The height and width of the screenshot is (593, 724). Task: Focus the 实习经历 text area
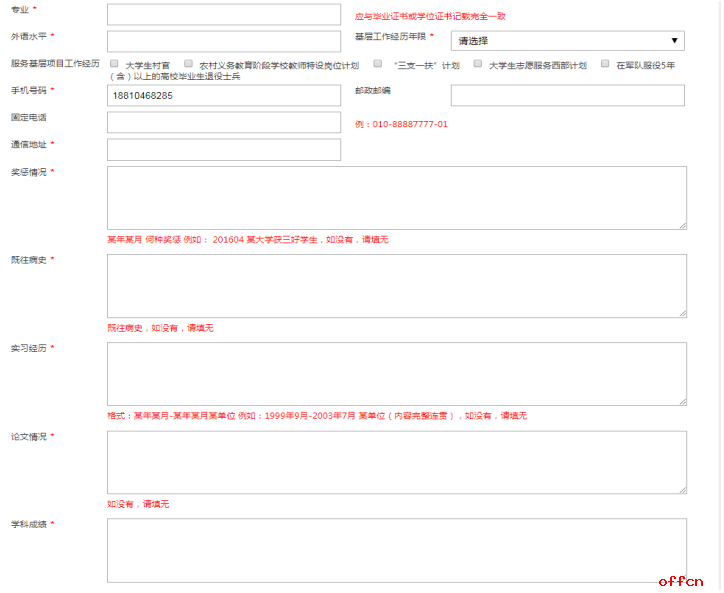point(396,374)
